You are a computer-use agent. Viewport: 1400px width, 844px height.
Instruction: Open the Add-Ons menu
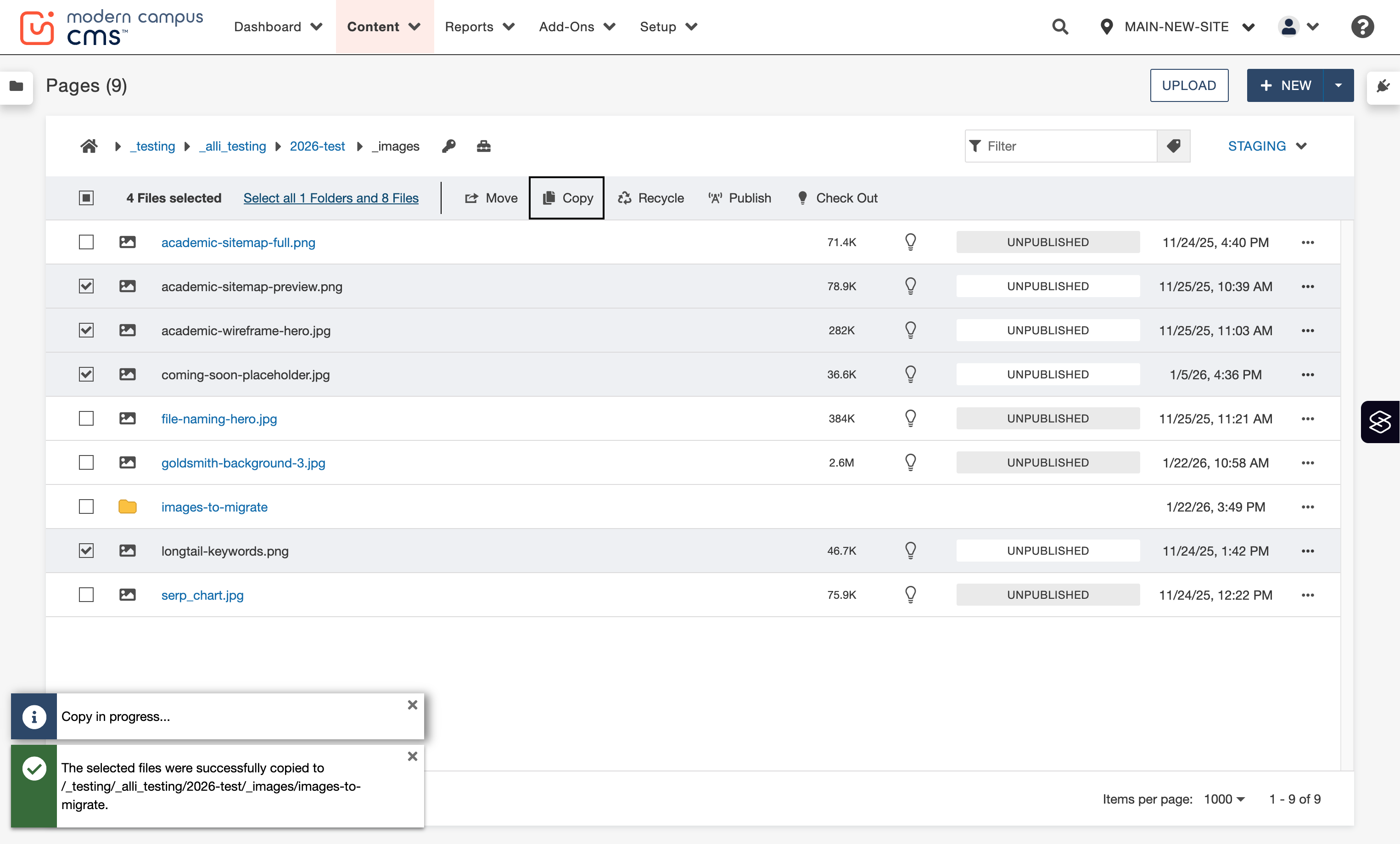click(577, 27)
